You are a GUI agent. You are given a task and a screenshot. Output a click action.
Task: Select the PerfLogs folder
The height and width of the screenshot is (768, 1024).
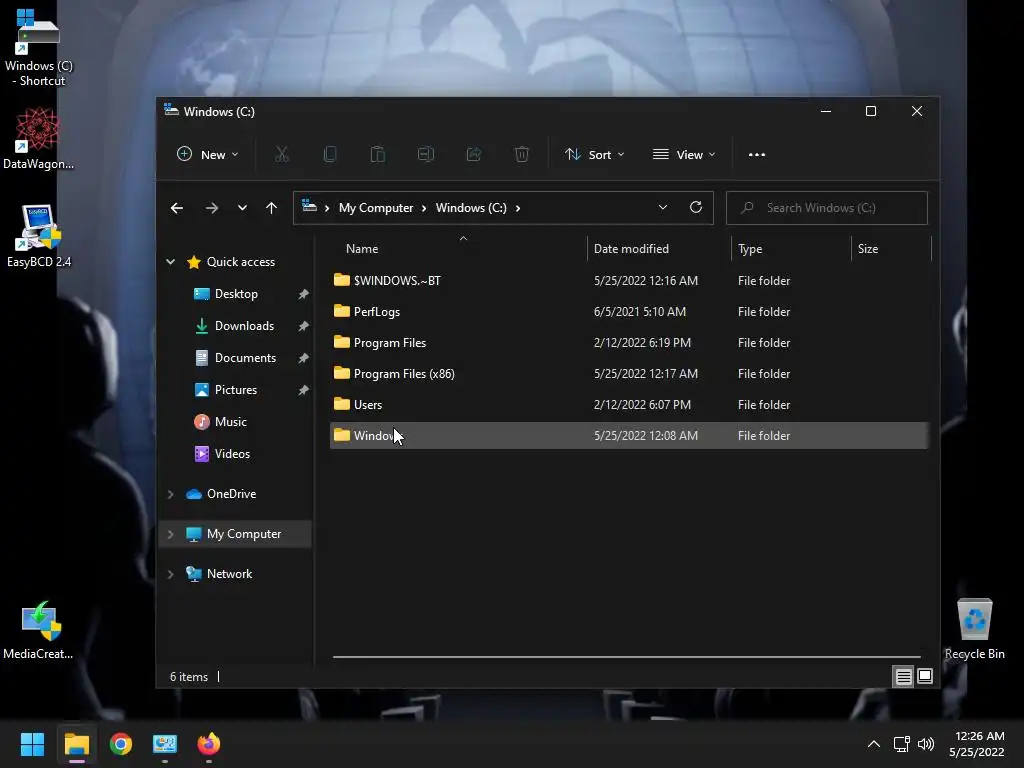pos(629,312)
